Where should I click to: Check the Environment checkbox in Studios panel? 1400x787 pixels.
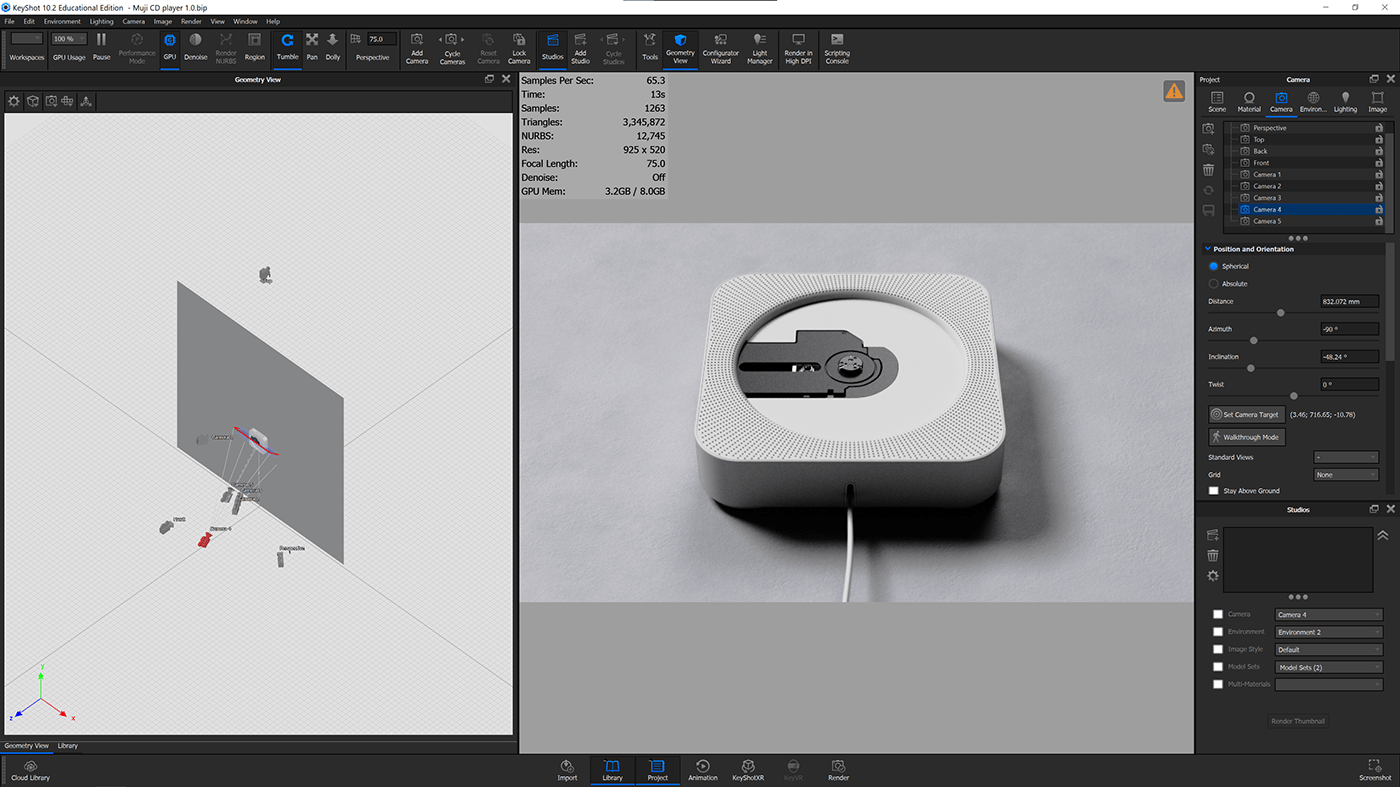coord(1218,631)
